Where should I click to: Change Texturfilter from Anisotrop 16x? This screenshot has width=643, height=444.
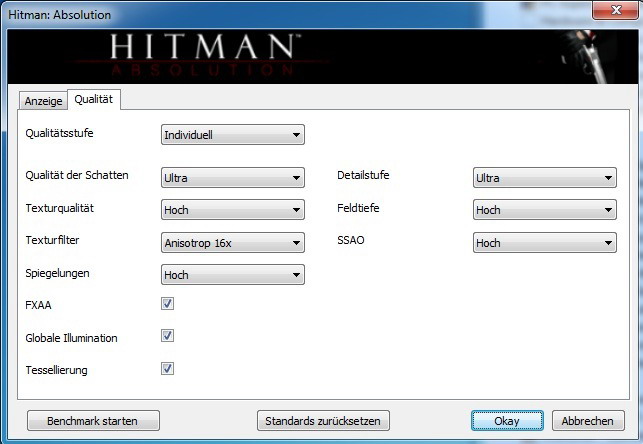pyautogui.click(x=233, y=243)
